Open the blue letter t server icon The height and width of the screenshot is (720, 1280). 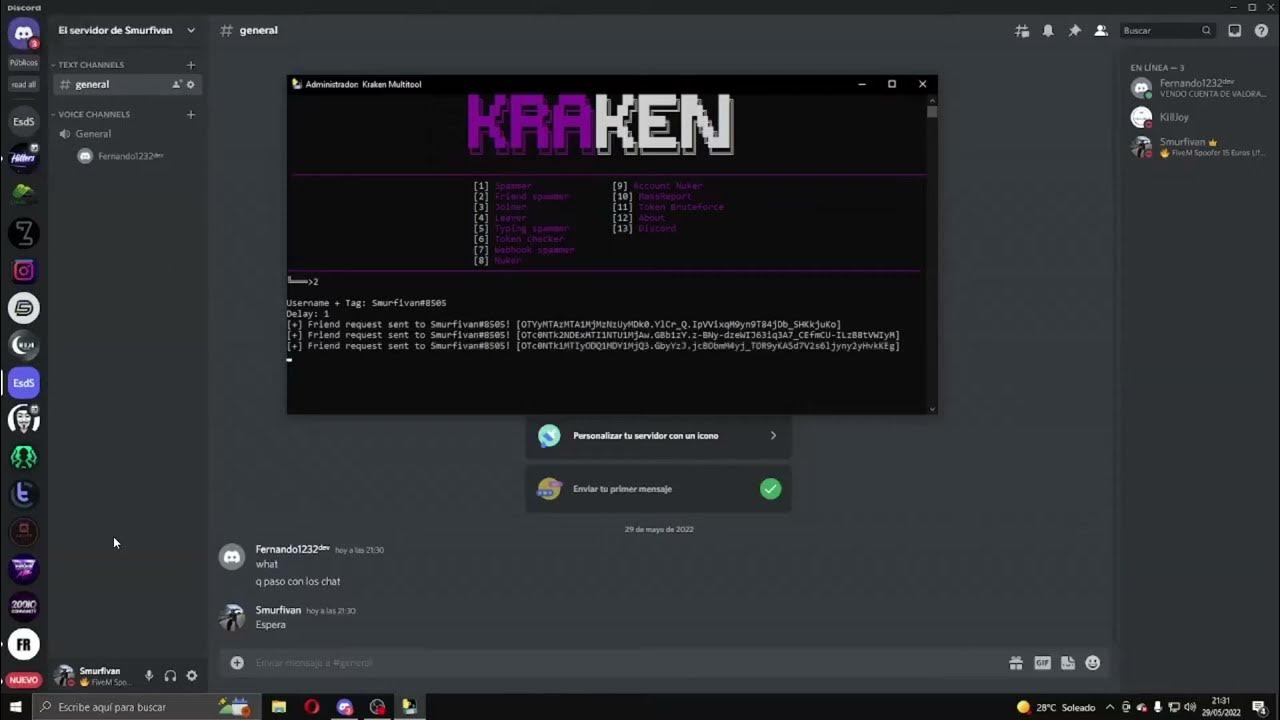click(23, 495)
